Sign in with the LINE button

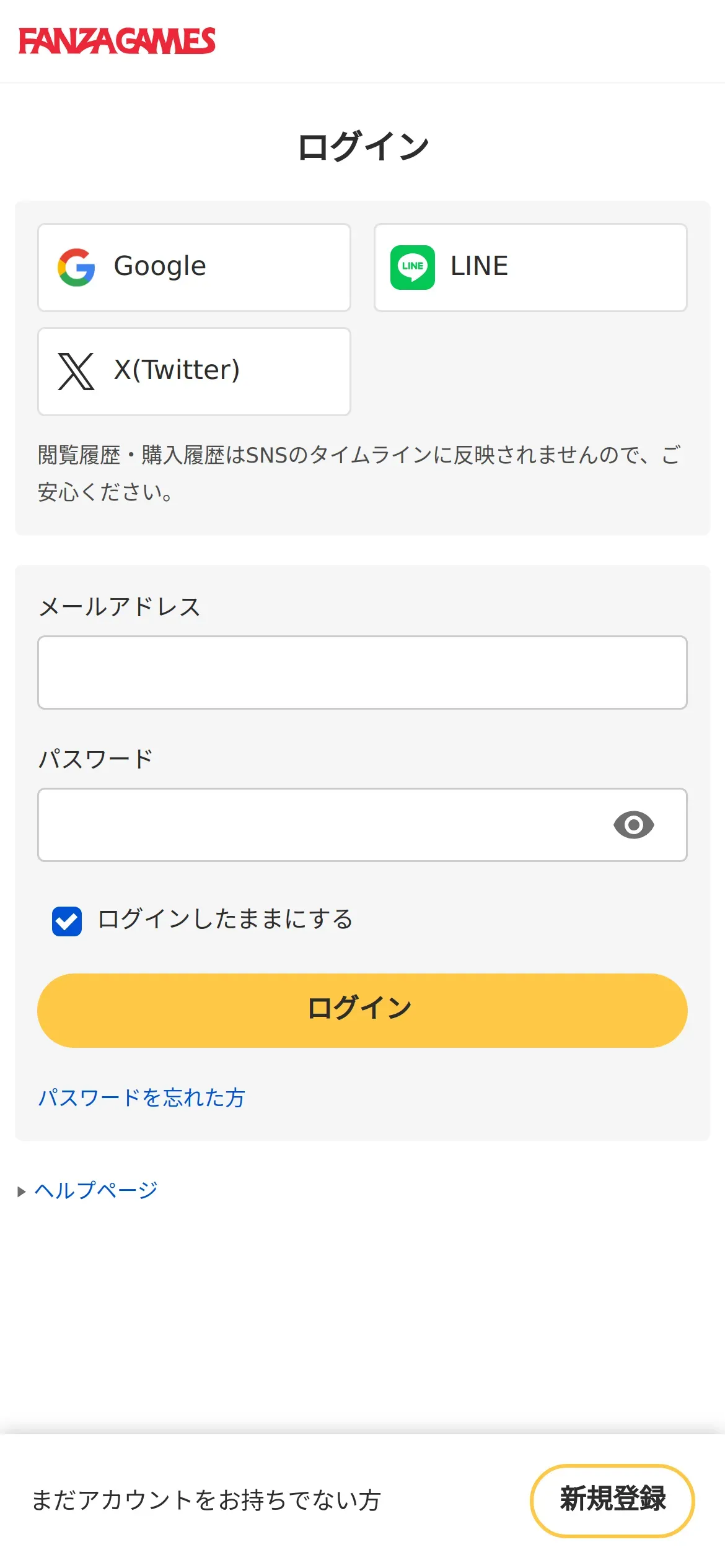pyautogui.click(x=530, y=268)
